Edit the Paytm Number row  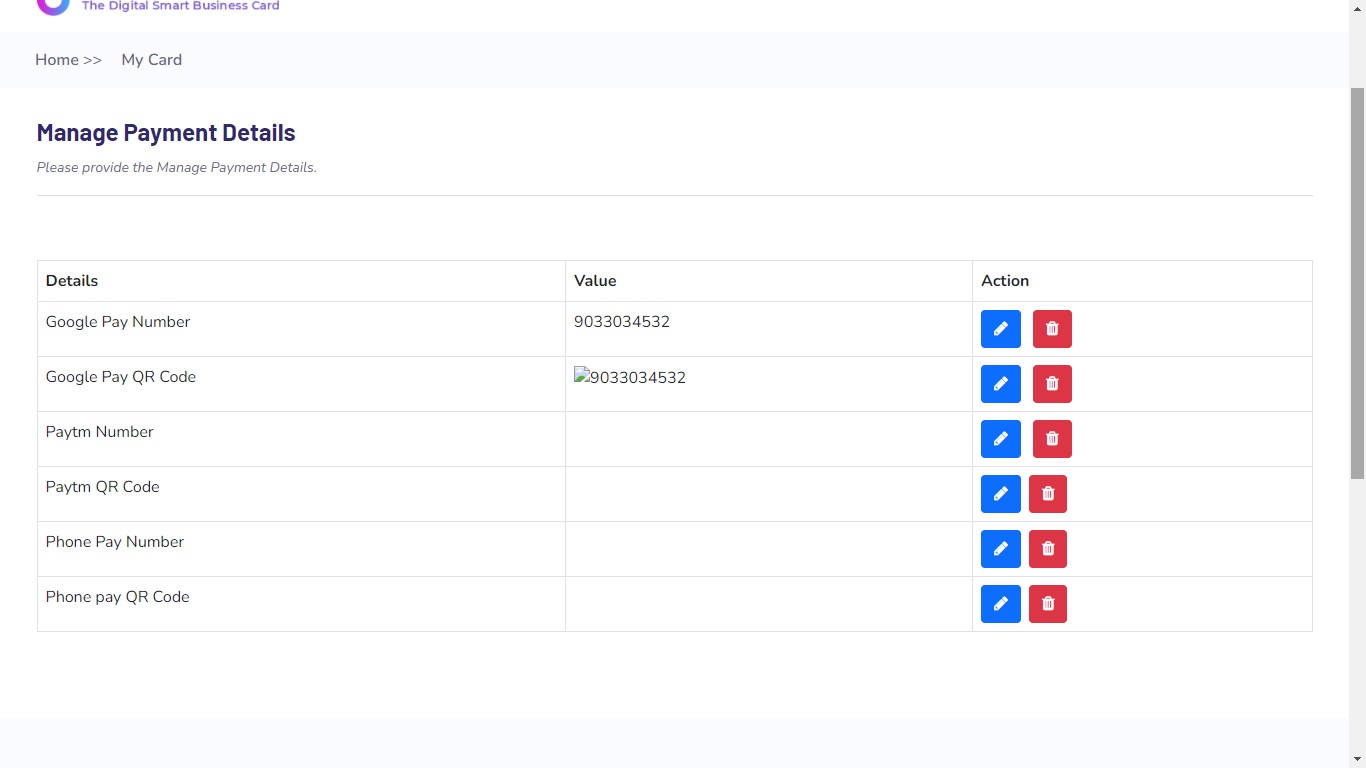coord(1000,439)
